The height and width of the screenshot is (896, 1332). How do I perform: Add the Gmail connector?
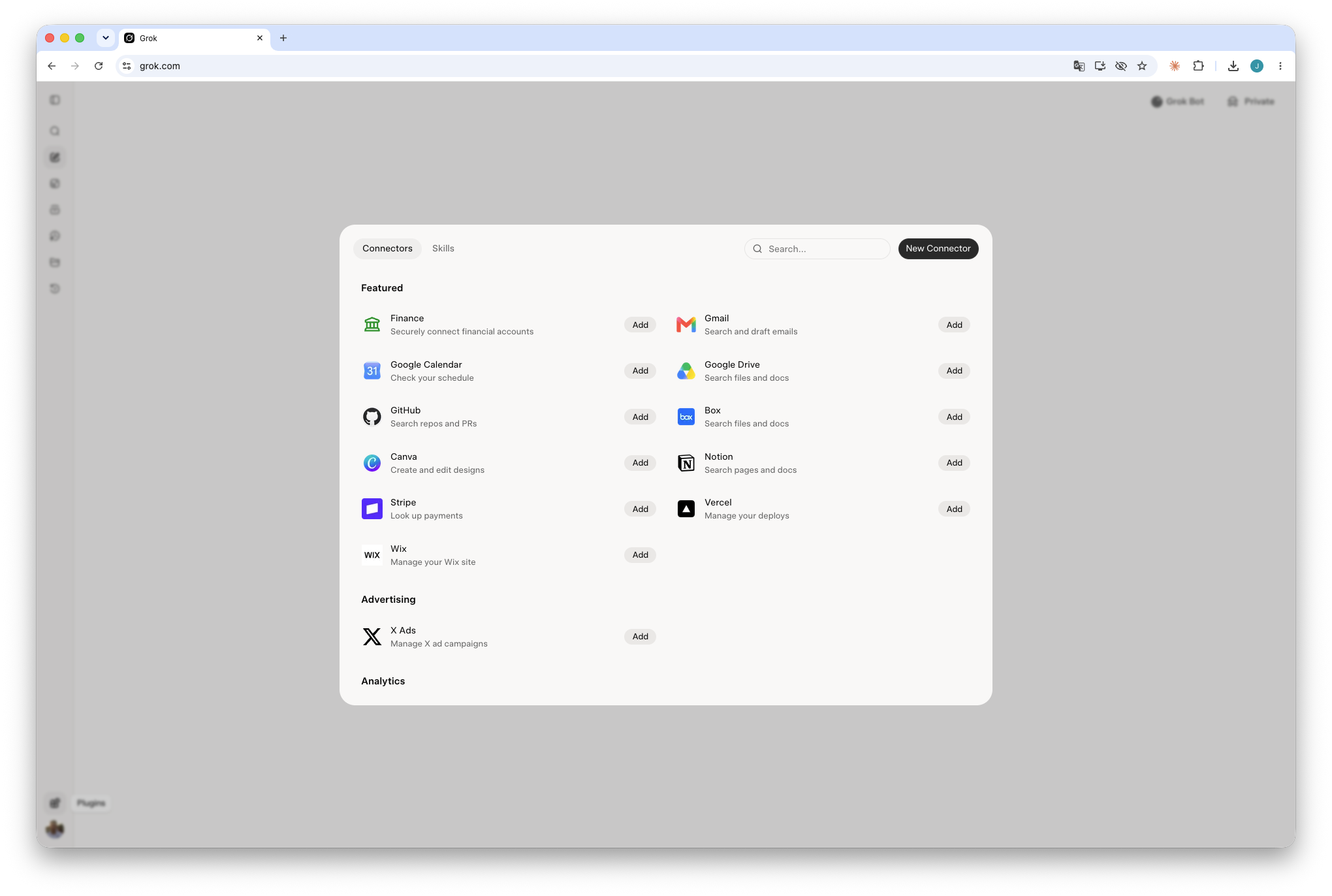point(954,325)
